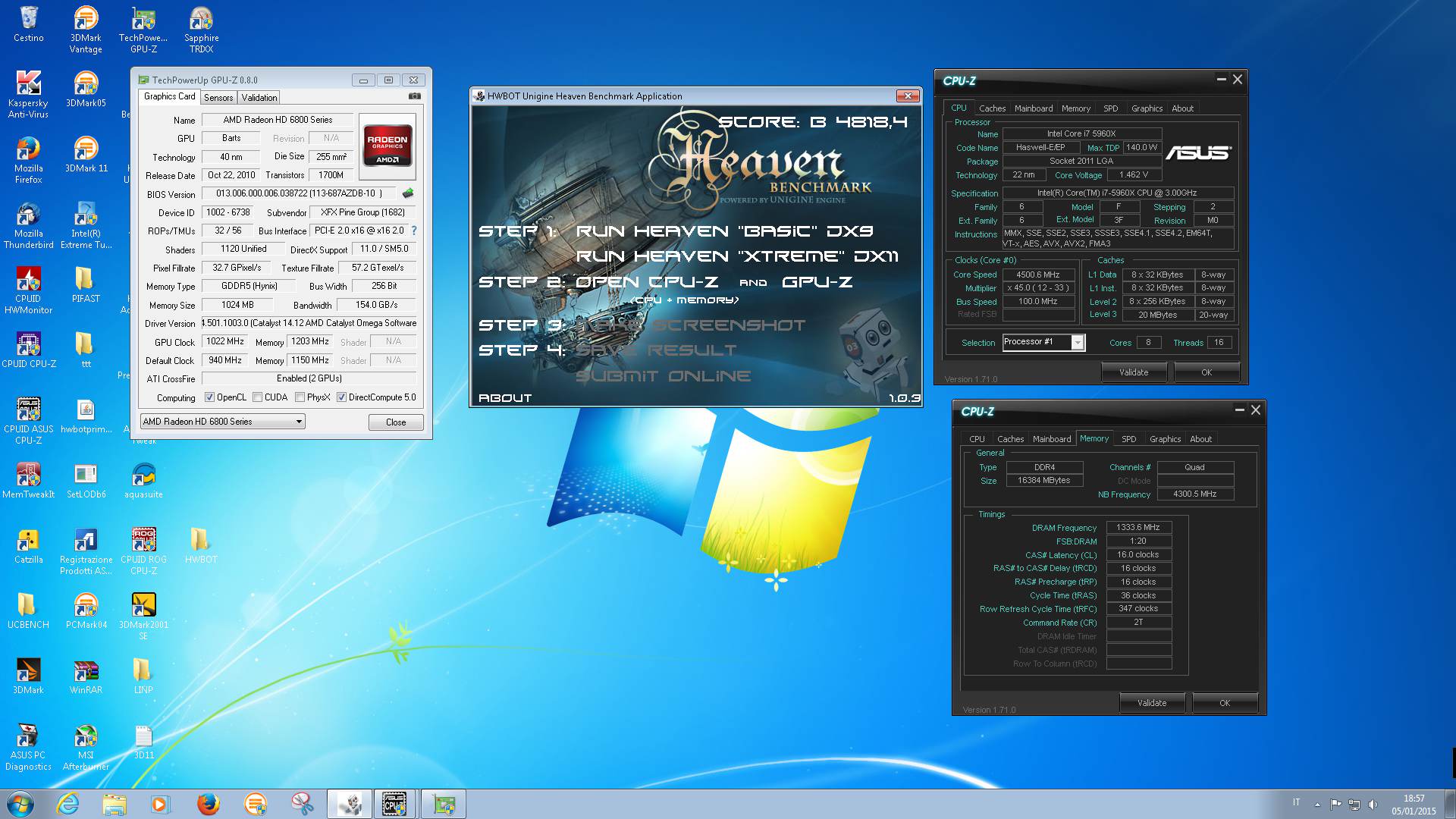The height and width of the screenshot is (819, 1456).
Task: Open Graphics tab in bottom CPU-Z window
Action: pyautogui.click(x=1165, y=439)
